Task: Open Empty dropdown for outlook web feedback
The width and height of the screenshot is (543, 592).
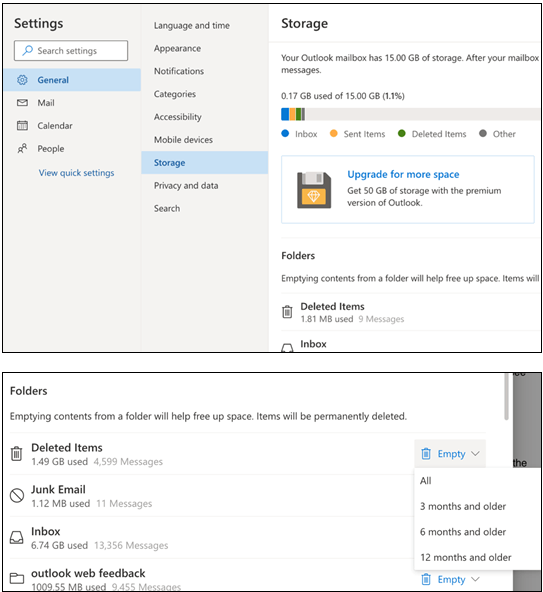Action: pos(450,579)
